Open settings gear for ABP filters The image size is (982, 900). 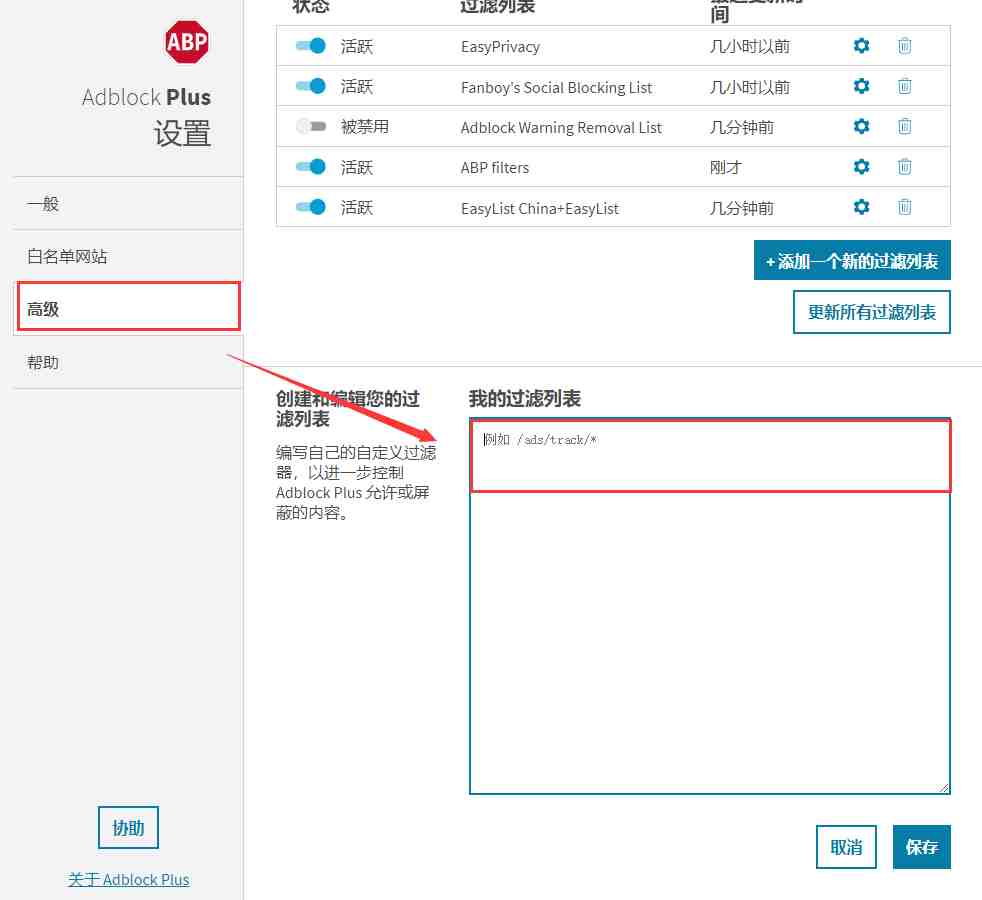861,167
